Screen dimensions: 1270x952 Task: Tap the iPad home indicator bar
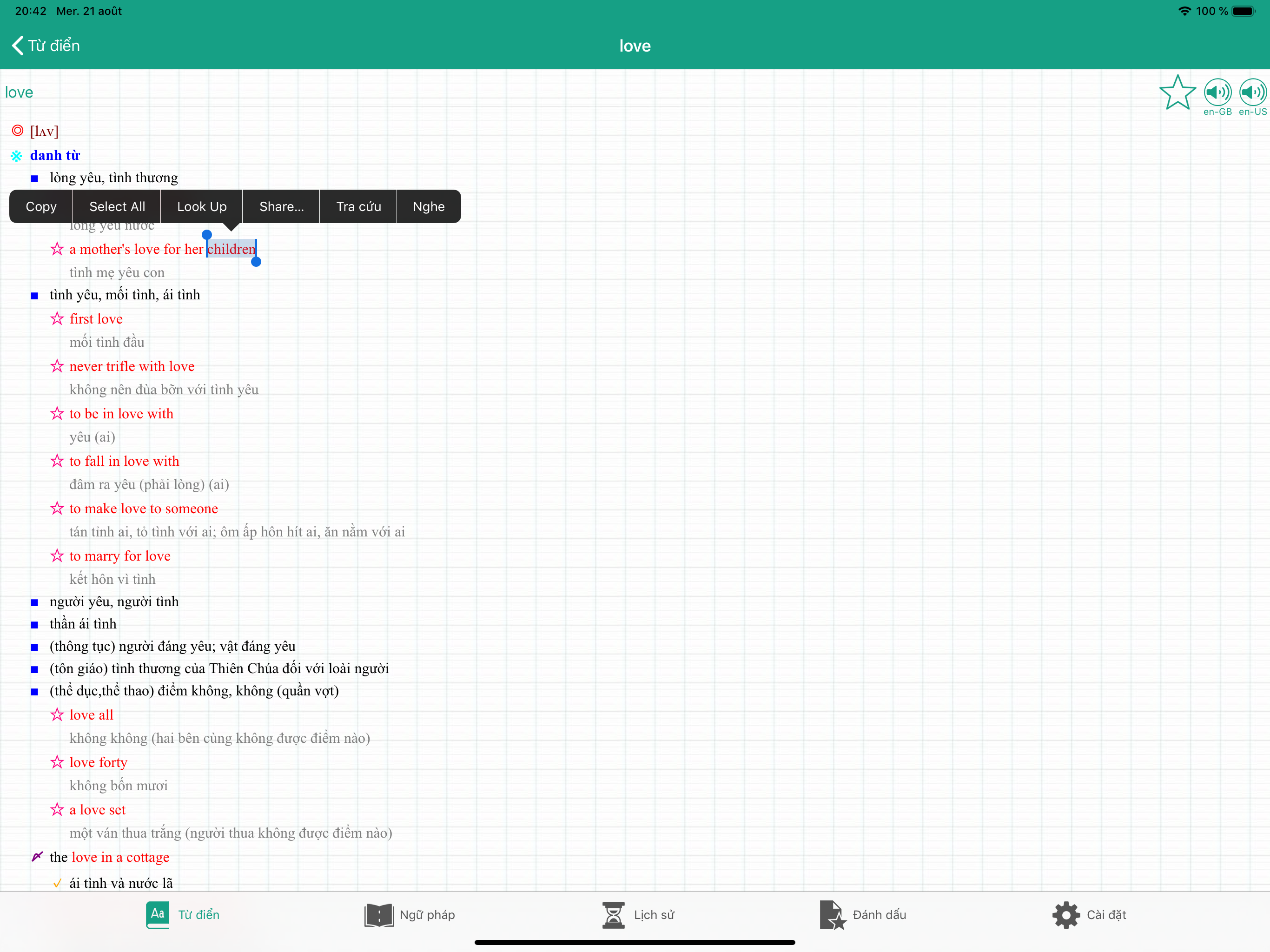635,942
